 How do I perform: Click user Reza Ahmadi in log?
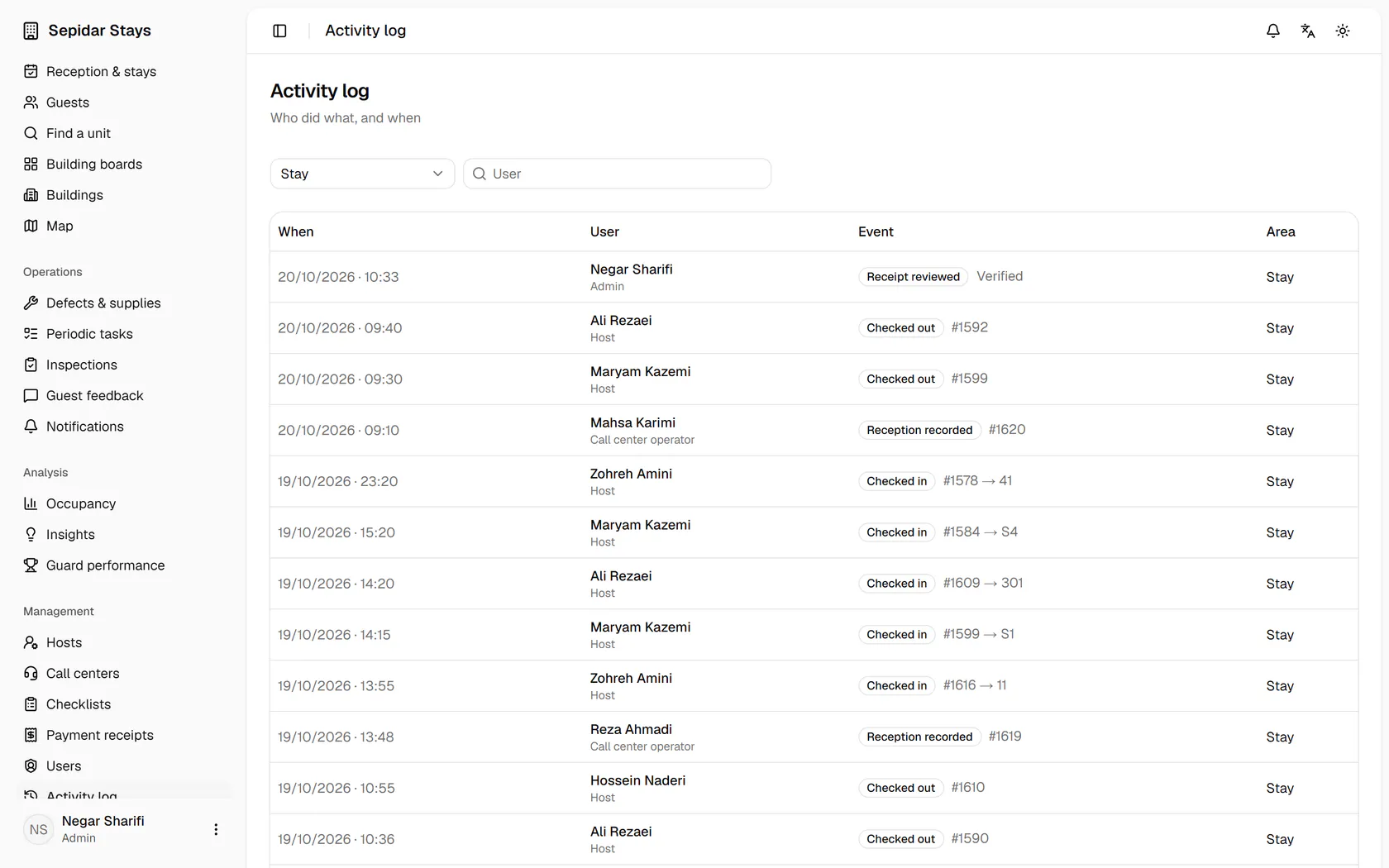631,729
